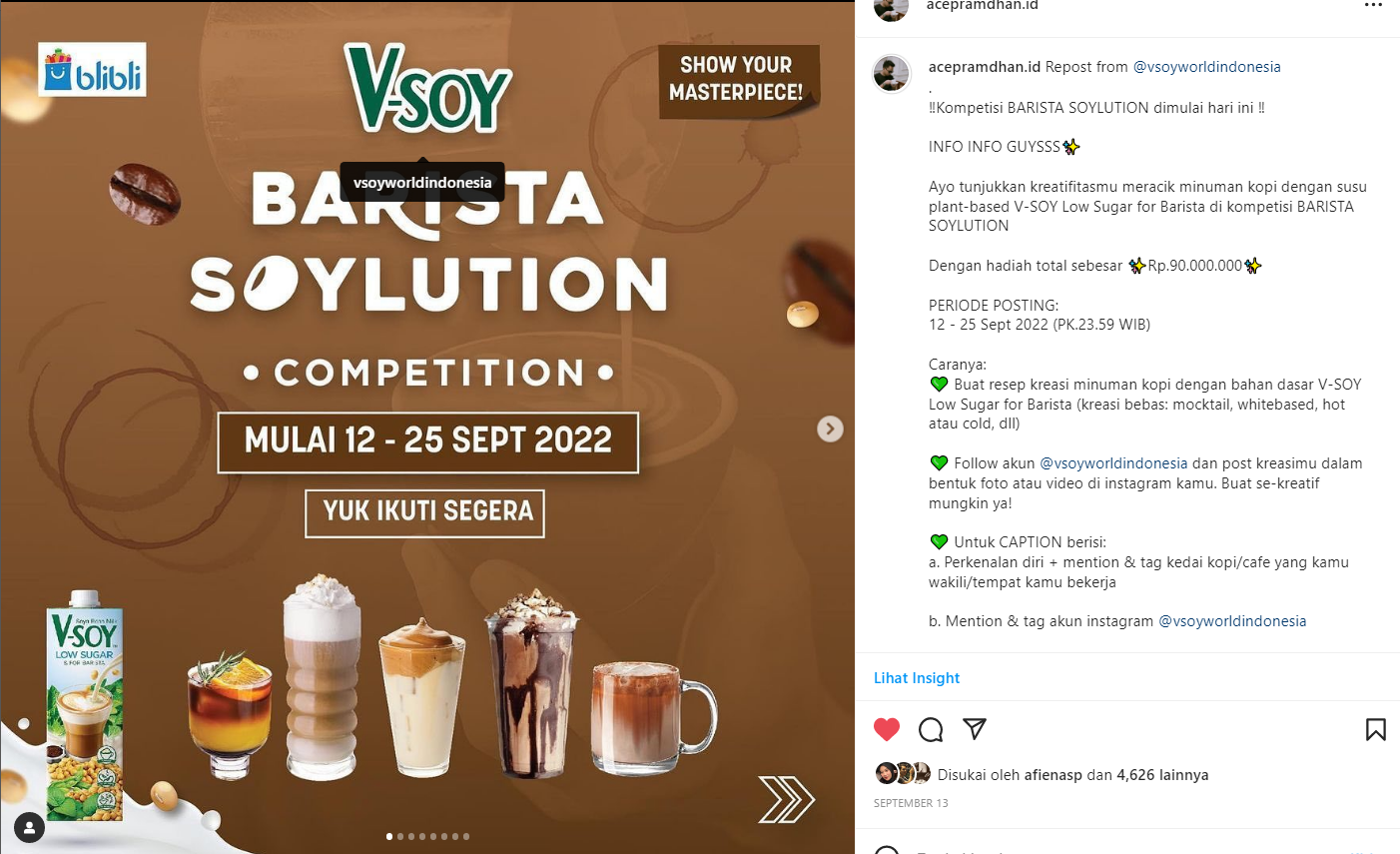This screenshot has width=1400, height=854.
Task: Open @vsoyworldindonesia mention after Repost from
Action: click(x=1206, y=67)
